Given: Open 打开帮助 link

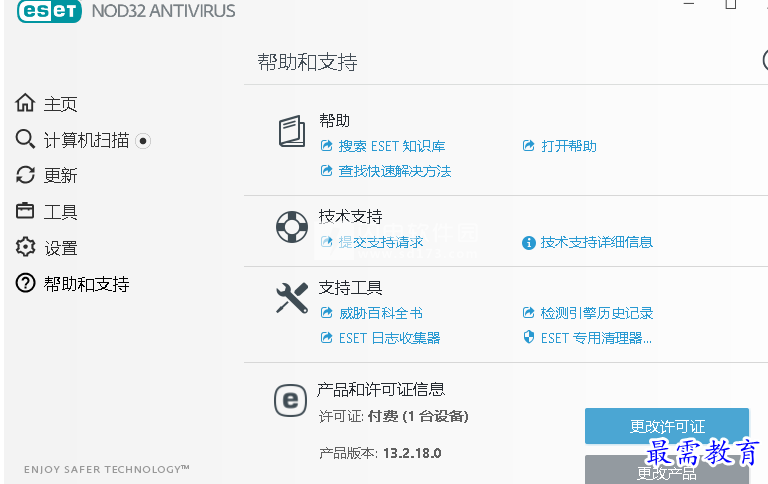Looking at the screenshot, I should 569,146.
